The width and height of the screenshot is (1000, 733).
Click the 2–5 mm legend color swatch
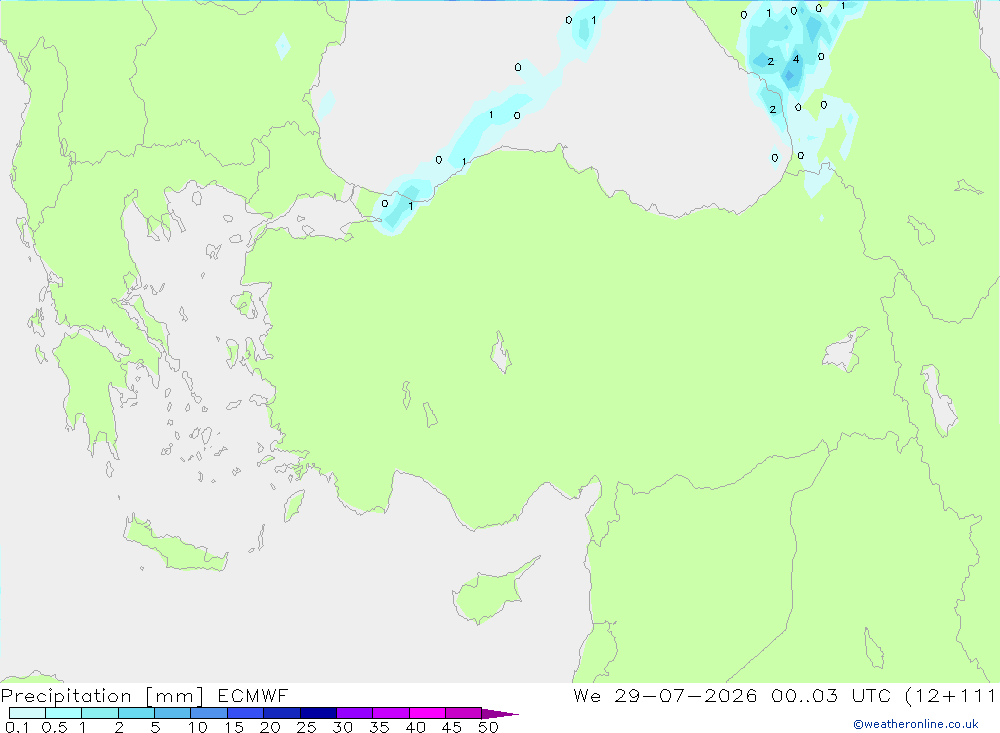[x=136, y=713]
